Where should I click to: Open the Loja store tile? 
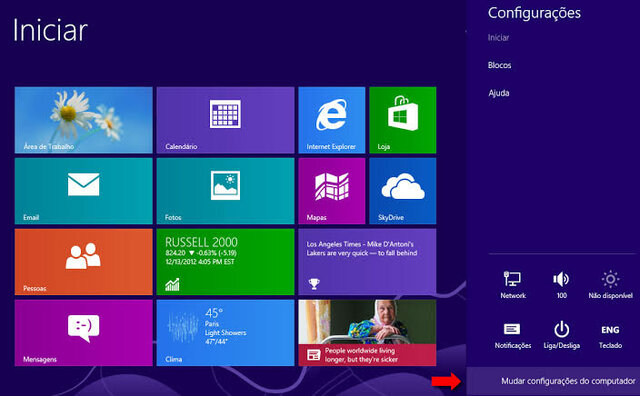tap(402, 120)
